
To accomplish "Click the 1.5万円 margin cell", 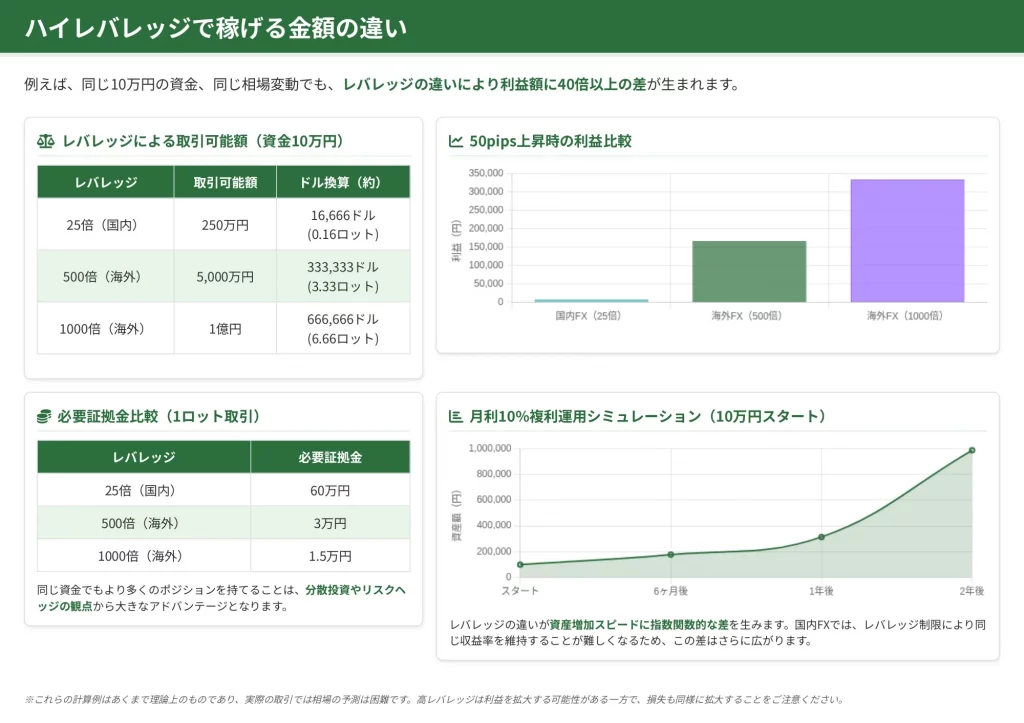I will click(x=330, y=556).
